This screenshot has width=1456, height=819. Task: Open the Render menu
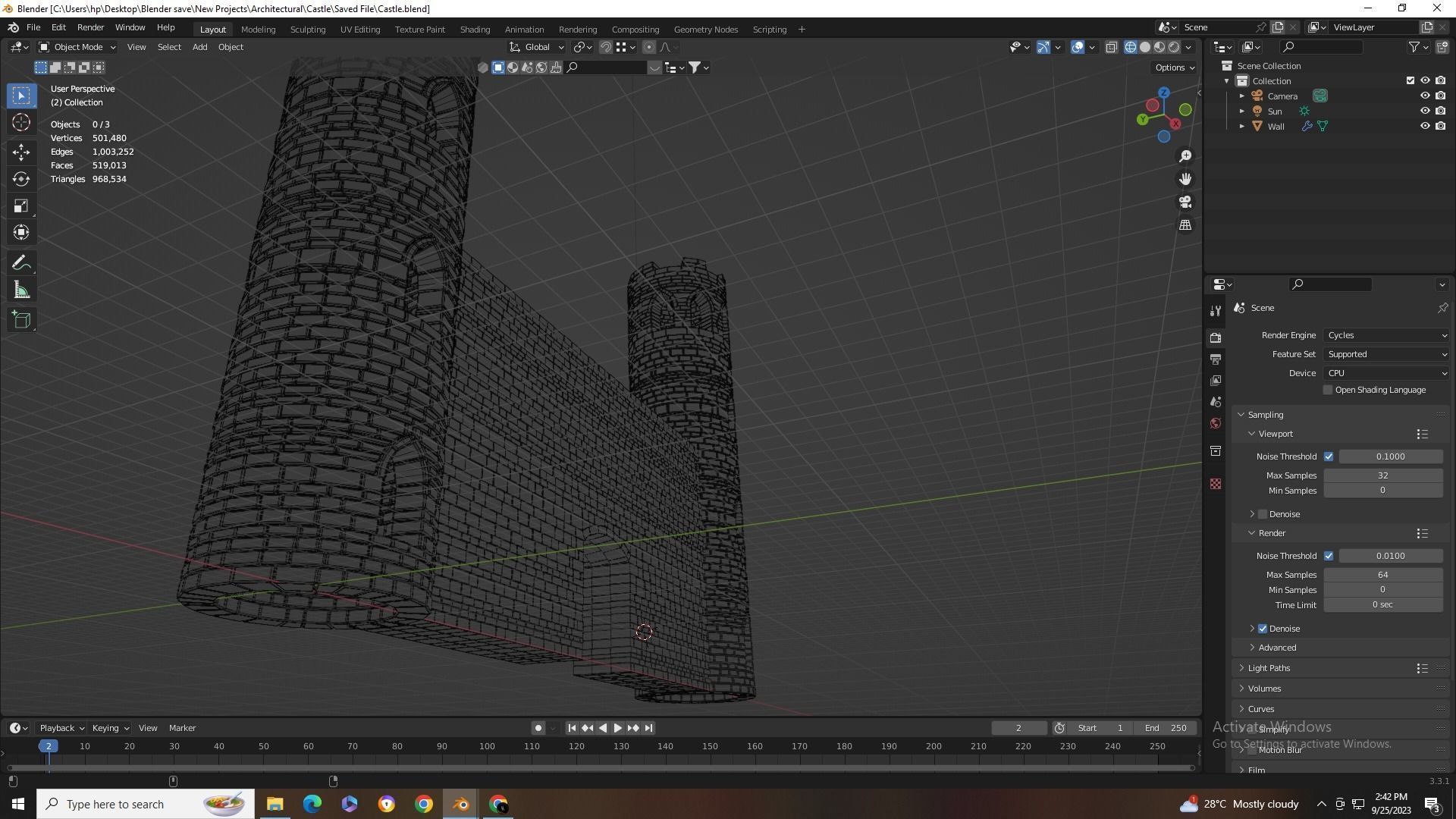point(90,27)
